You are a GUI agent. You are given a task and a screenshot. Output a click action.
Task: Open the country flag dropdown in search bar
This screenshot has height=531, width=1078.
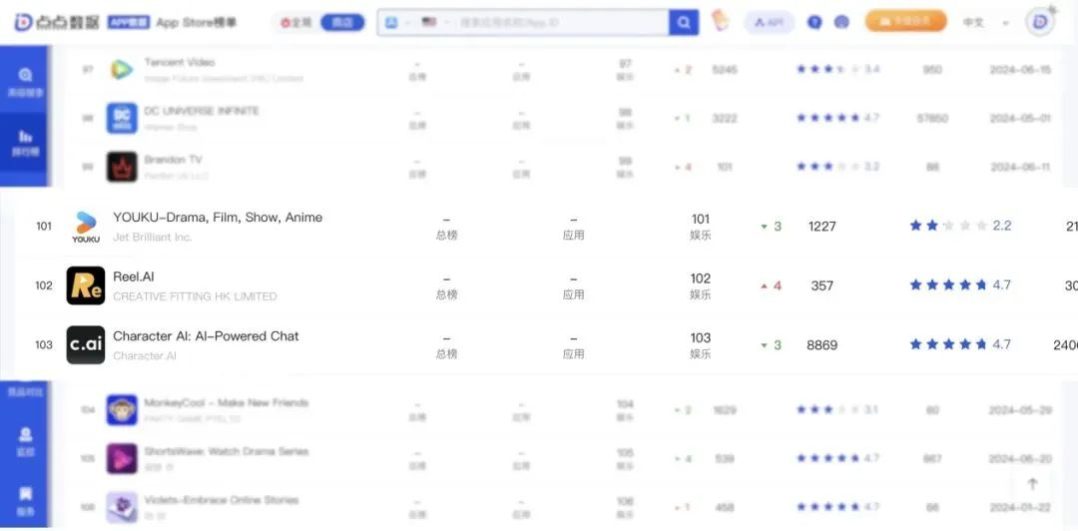(x=434, y=22)
